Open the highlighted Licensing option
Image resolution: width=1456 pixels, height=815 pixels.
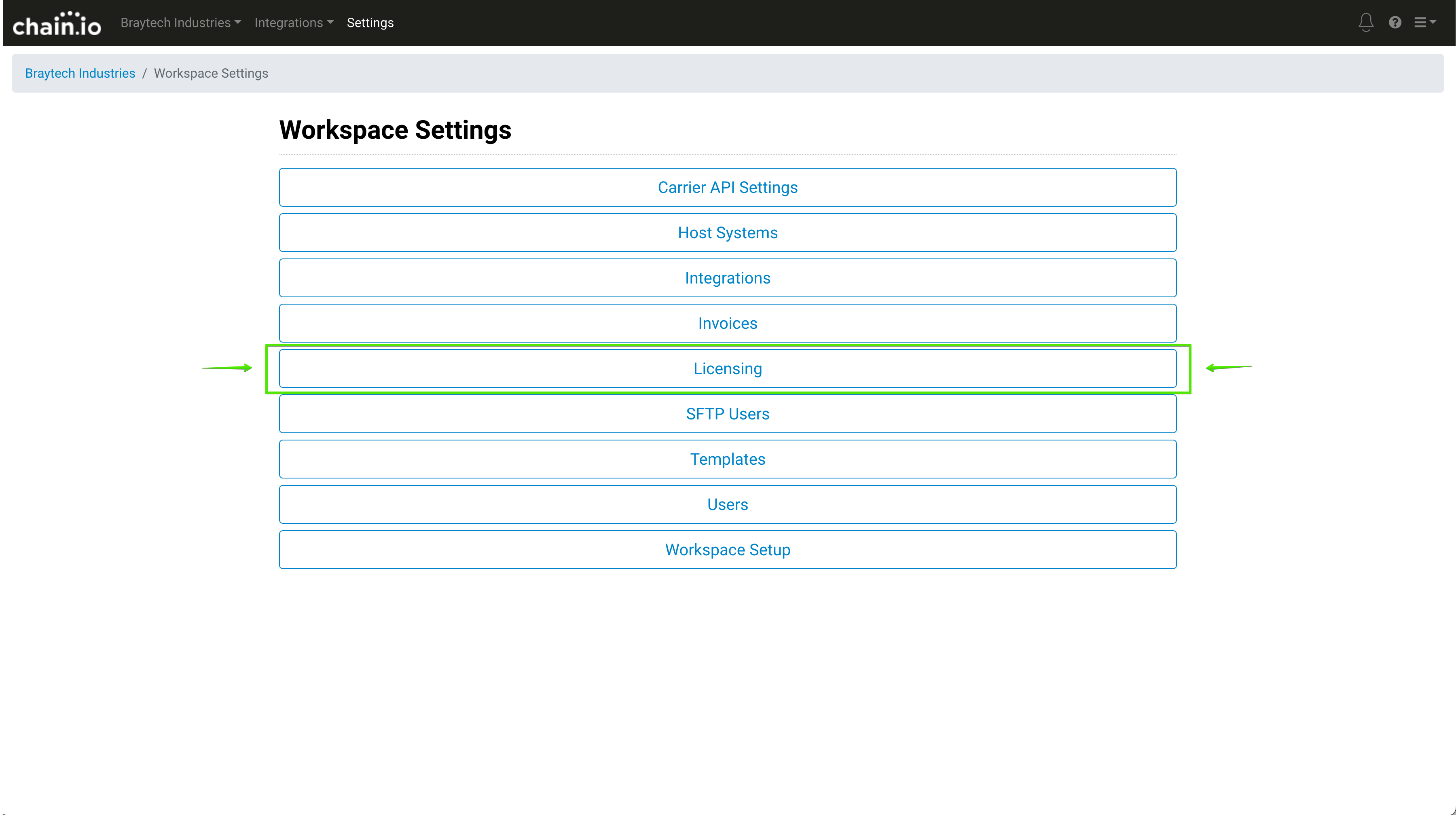pos(728,368)
